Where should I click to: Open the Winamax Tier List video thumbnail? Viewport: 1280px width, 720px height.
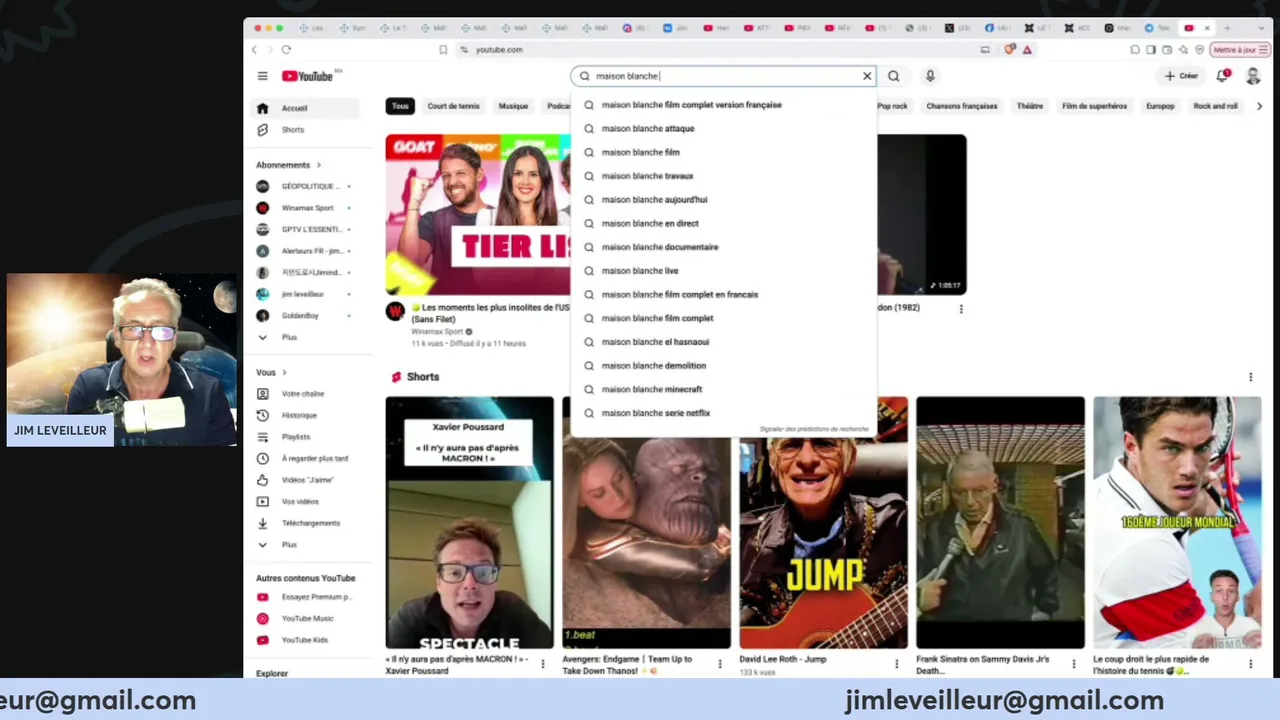click(x=478, y=215)
